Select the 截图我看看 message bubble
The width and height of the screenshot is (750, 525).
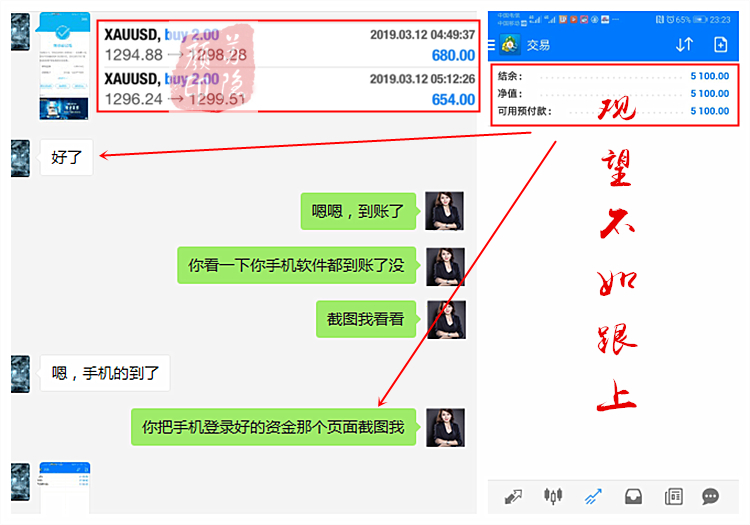(365, 320)
